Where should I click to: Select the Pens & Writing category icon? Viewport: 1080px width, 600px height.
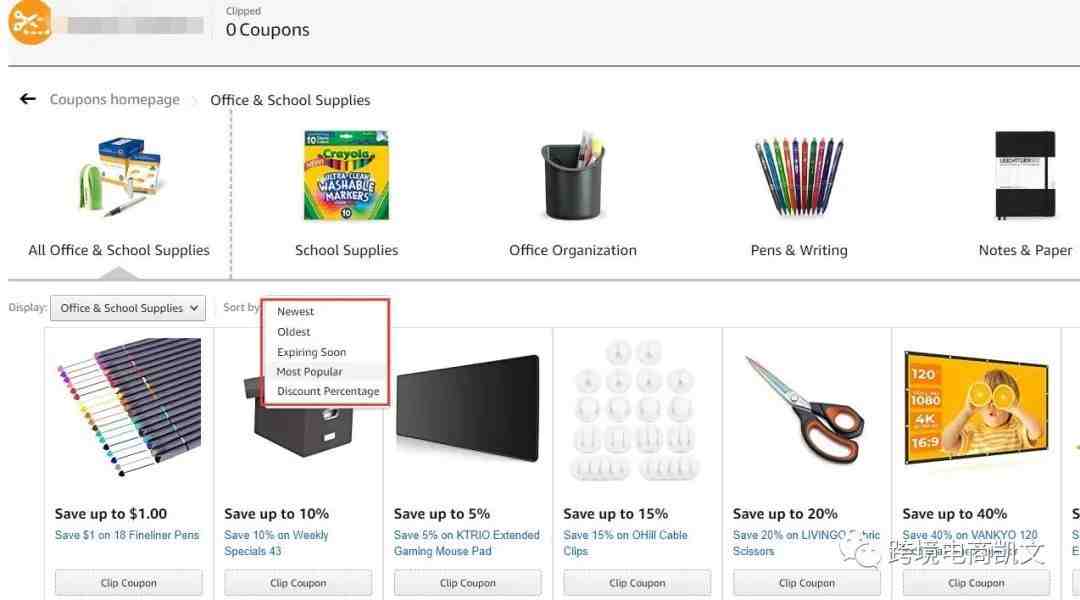(799, 178)
